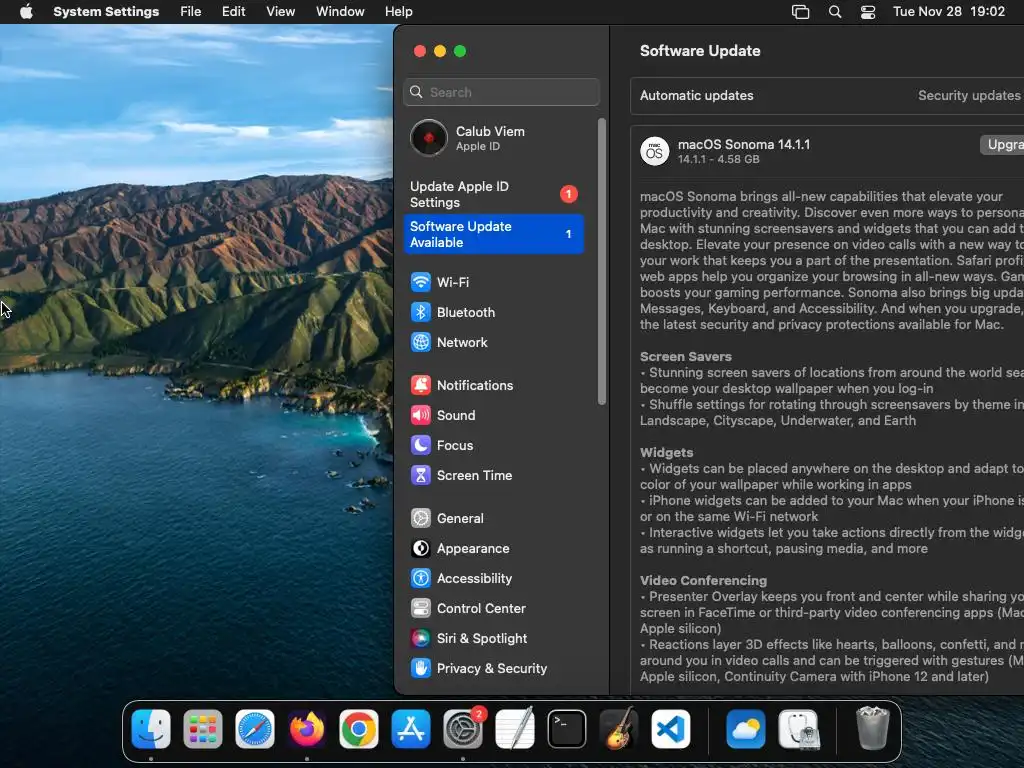
Task: Click the Calub Viem profile avatar
Action: point(428,138)
